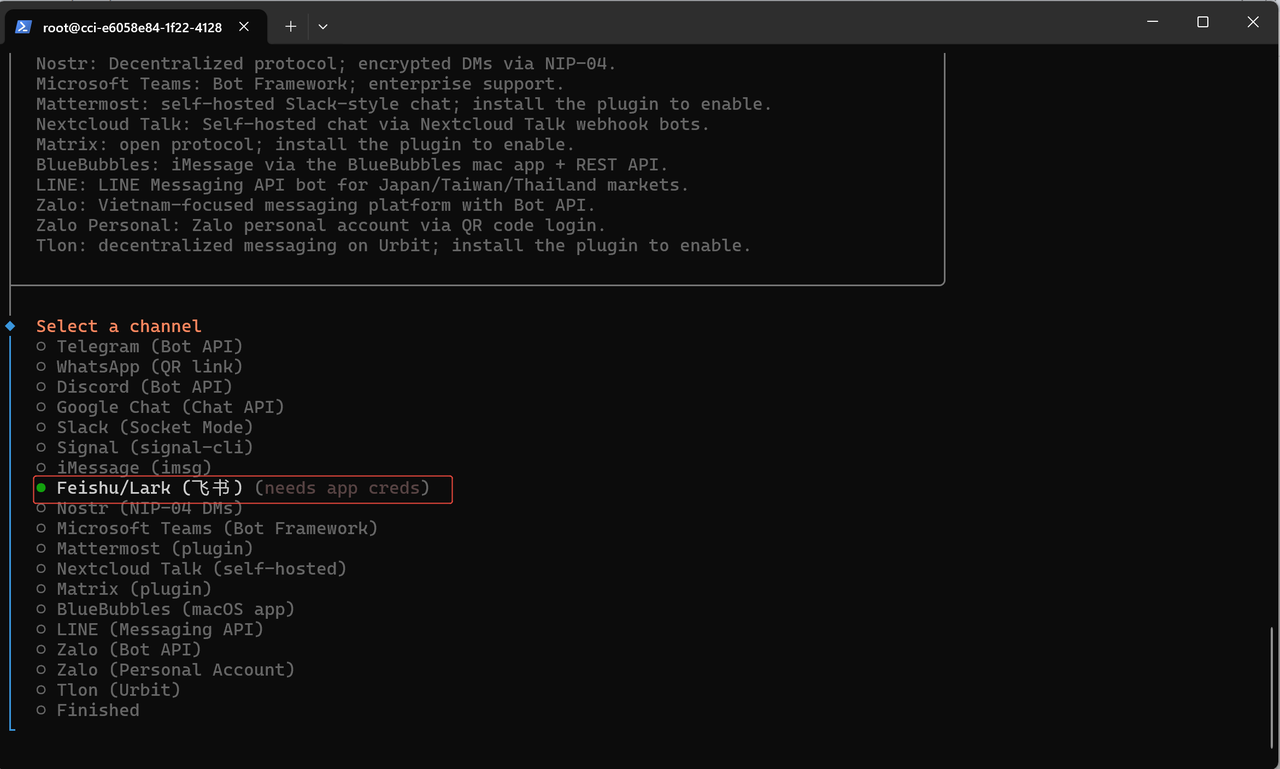Select Zalo (Personal Account) option

point(175,669)
